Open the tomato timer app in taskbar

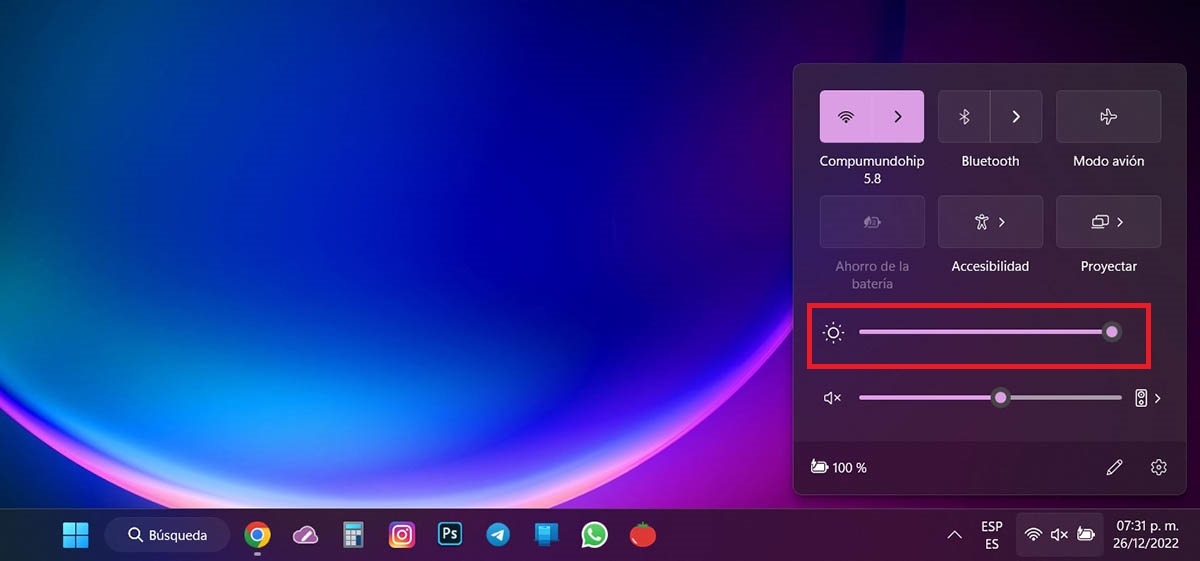tap(643, 535)
